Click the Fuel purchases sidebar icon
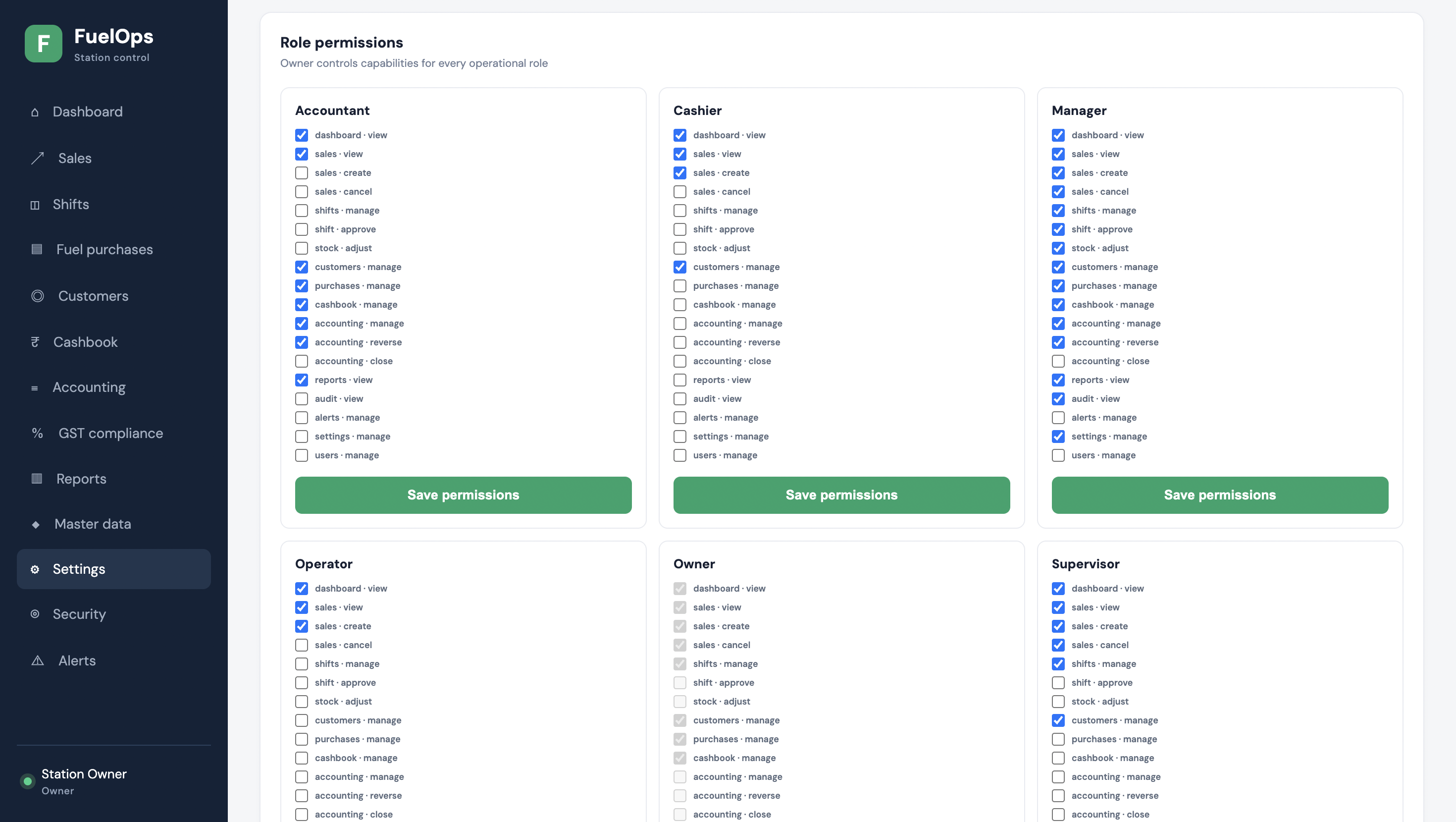The image size is (1456, 822). (37, 249)
